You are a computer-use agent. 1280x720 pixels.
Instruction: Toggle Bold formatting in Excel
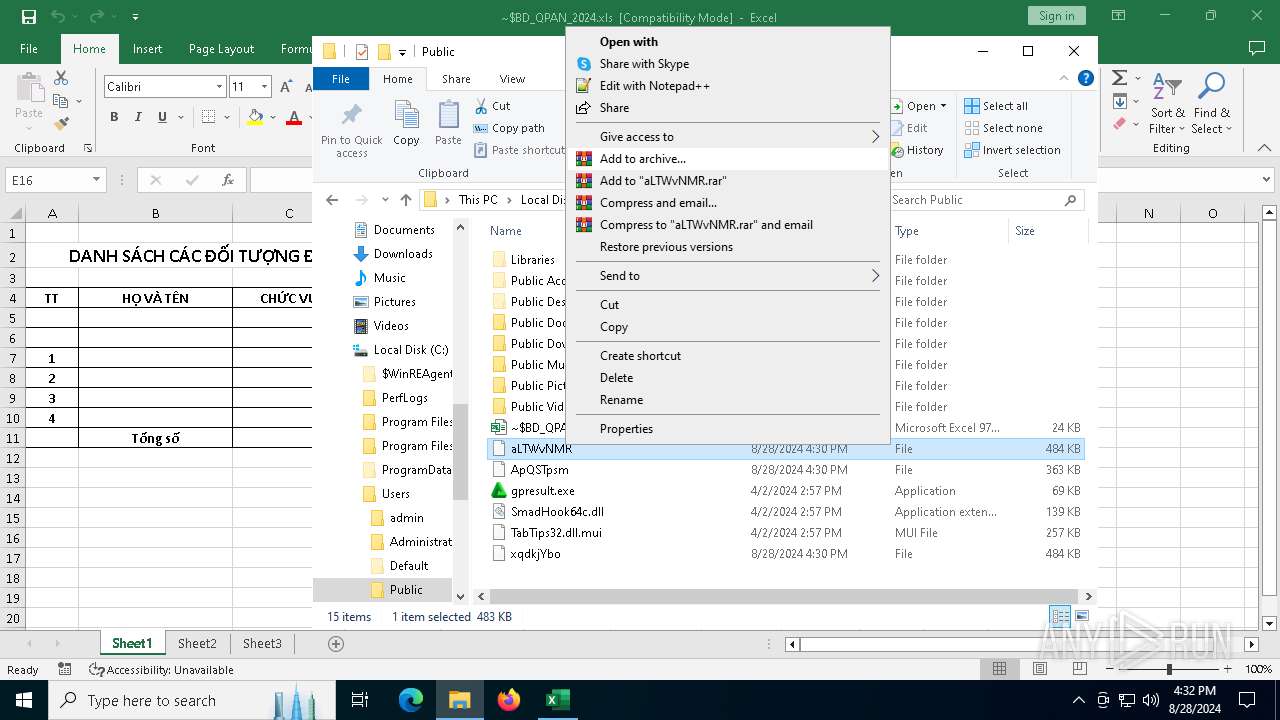point(114,117)
